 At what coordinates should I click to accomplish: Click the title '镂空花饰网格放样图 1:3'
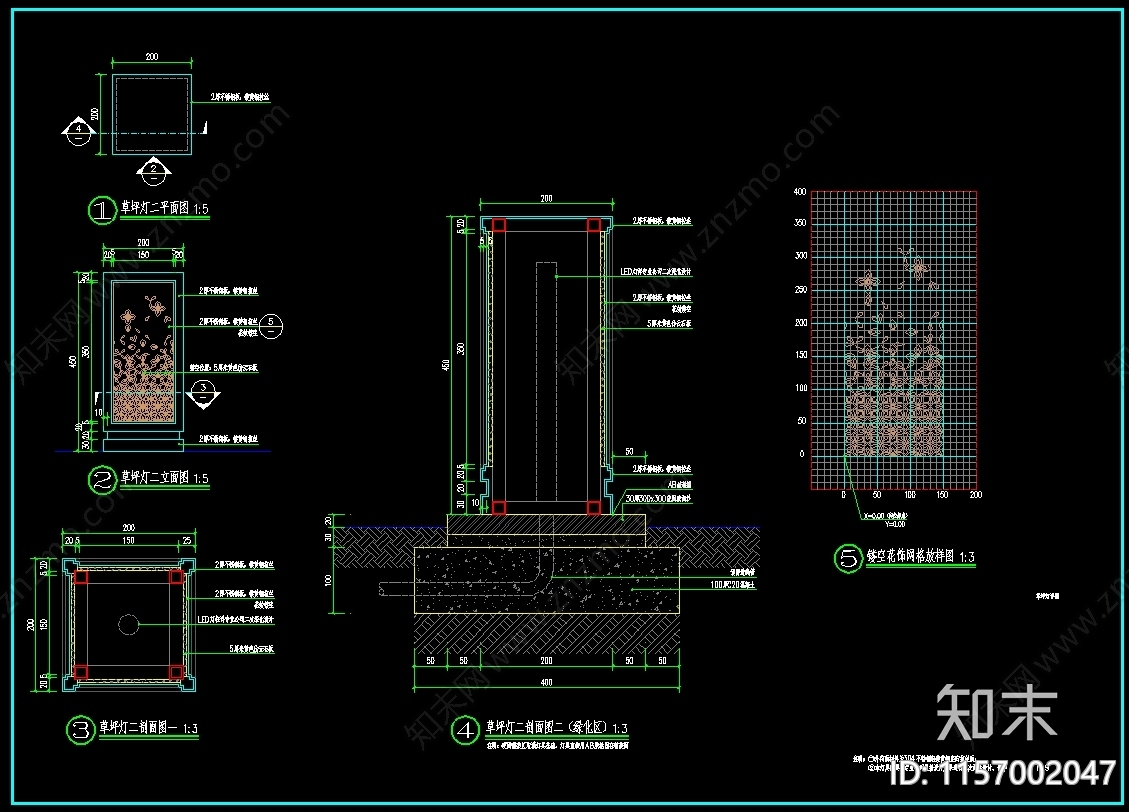(920, 556)
